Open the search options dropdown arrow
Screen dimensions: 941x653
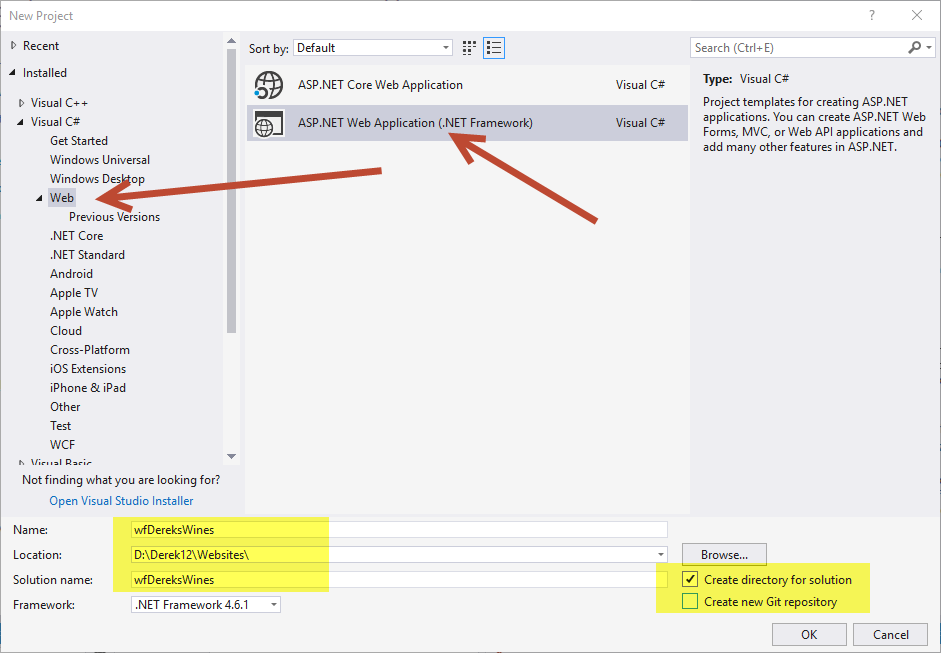929,47
